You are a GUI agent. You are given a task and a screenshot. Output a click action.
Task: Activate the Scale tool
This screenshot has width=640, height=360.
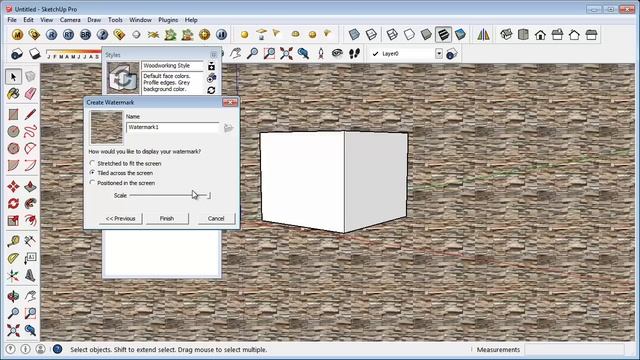[13, 220]
